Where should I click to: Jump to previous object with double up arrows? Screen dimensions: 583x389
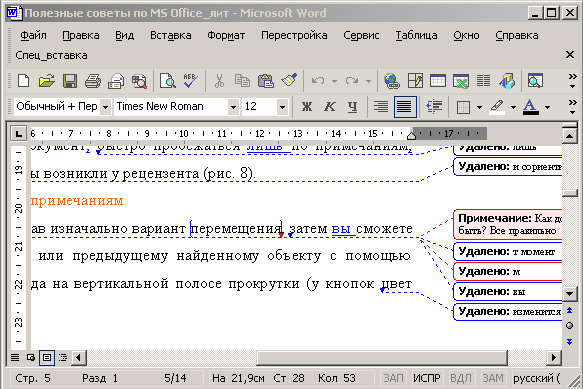(x=569, y=310)
